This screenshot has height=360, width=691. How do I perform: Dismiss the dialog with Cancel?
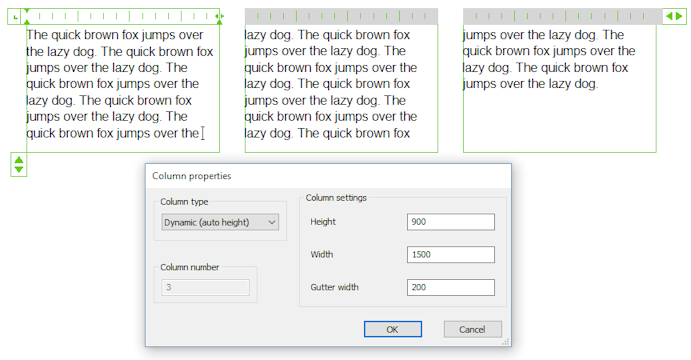tap(472, 329)
